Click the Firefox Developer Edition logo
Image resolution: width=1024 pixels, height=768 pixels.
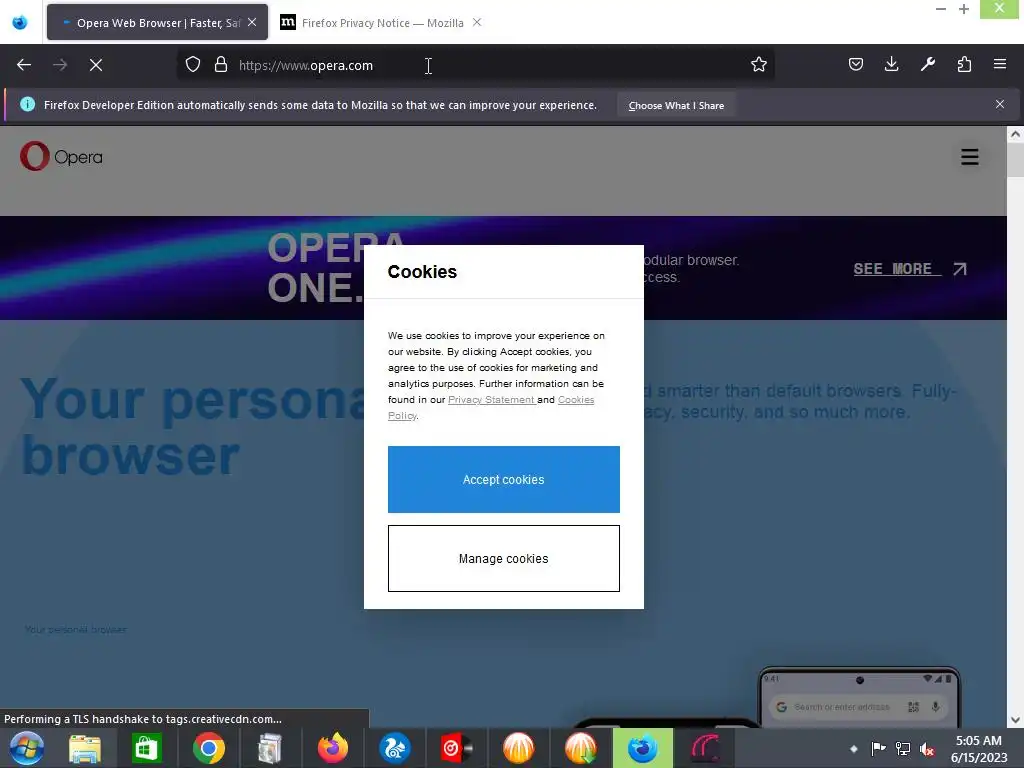[x=20, y=22]
